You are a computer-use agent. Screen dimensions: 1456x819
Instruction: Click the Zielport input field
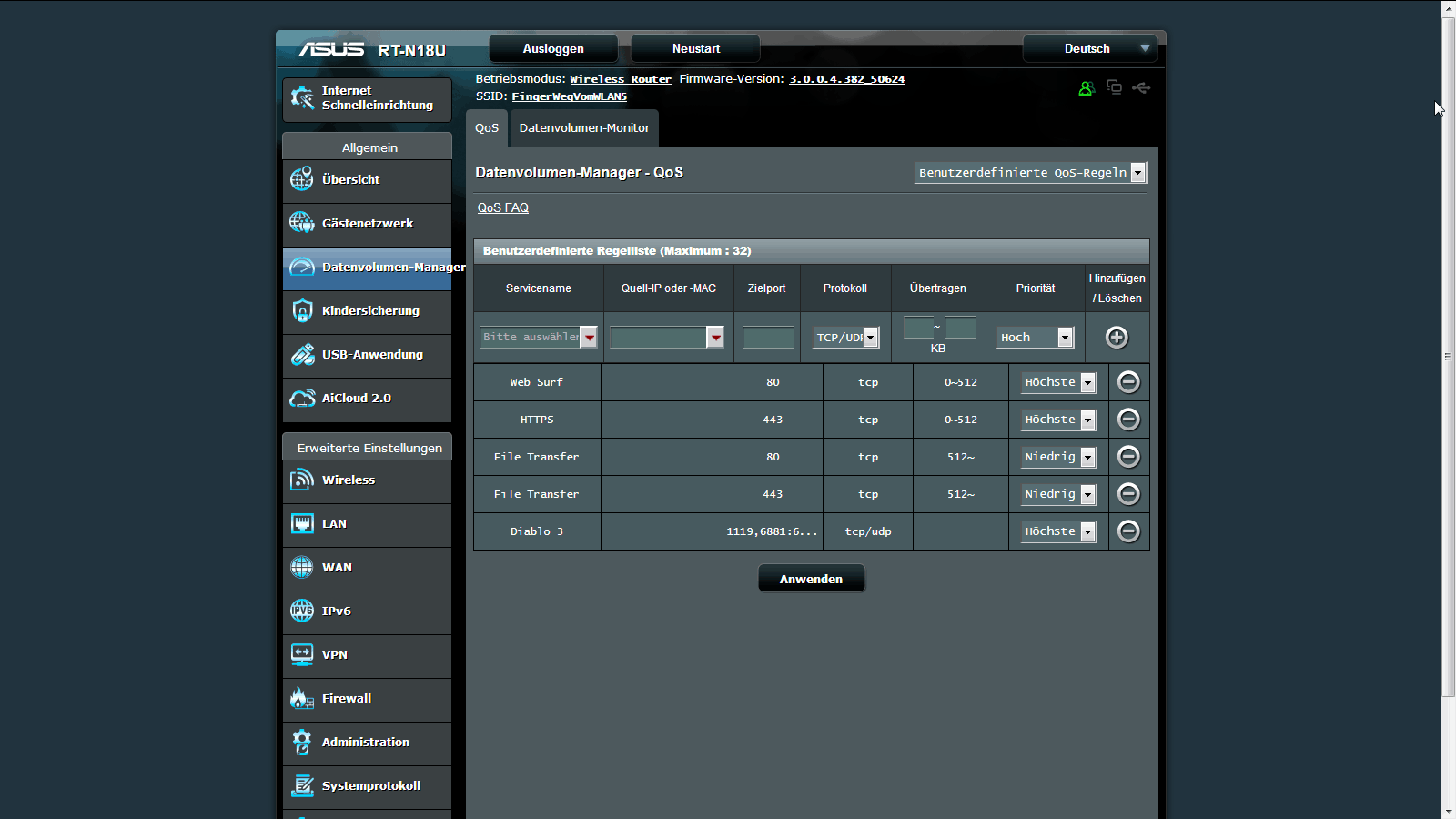click(768, 338)
